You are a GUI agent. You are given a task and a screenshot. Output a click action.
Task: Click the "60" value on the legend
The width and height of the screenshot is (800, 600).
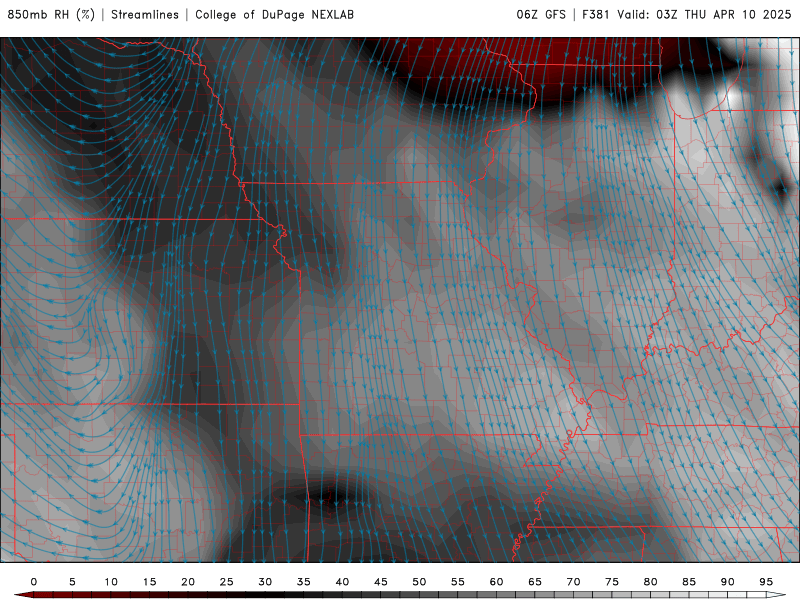pos(496,582)
